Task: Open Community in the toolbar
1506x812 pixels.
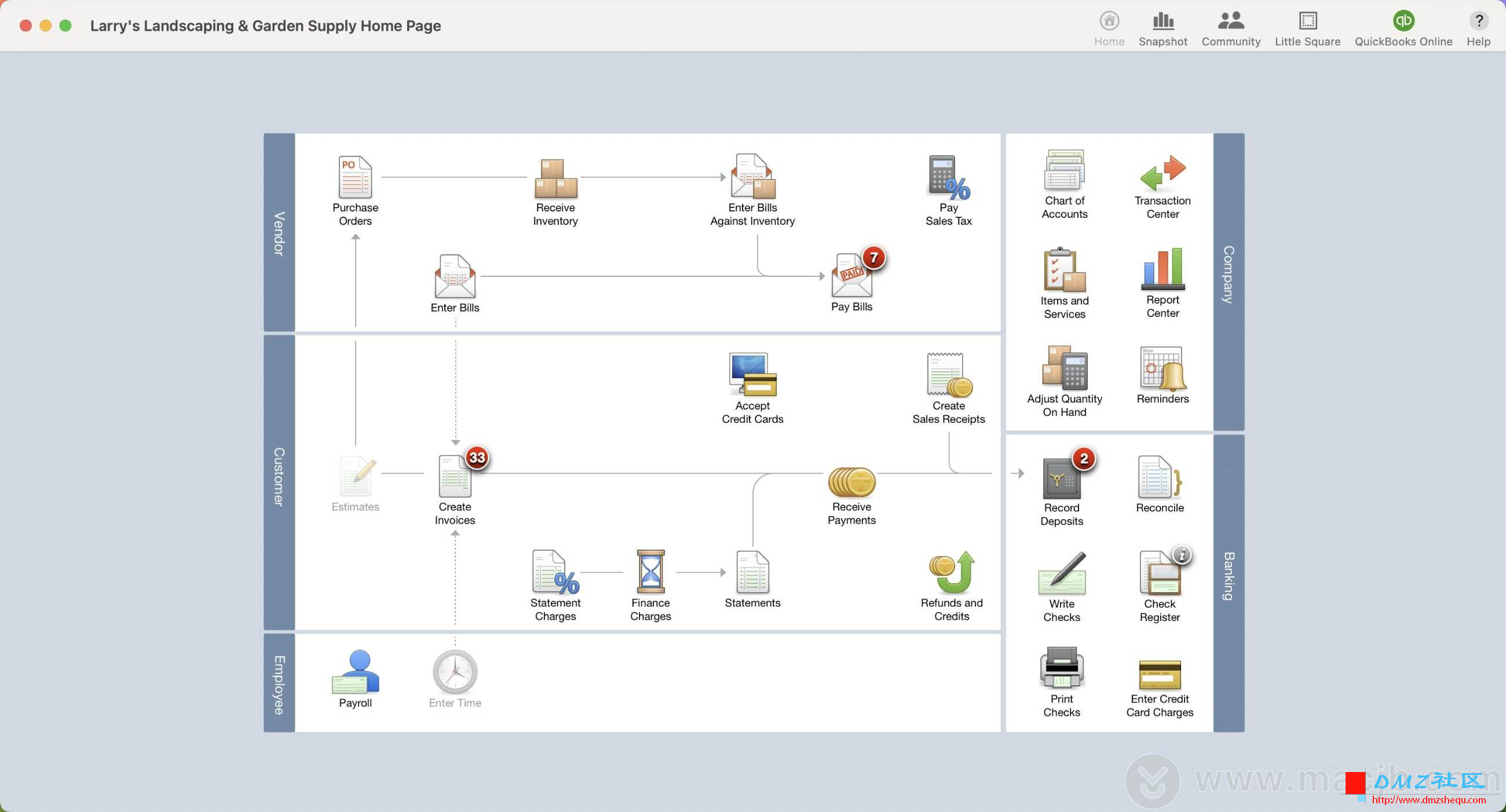Action: click(1230, 28)
